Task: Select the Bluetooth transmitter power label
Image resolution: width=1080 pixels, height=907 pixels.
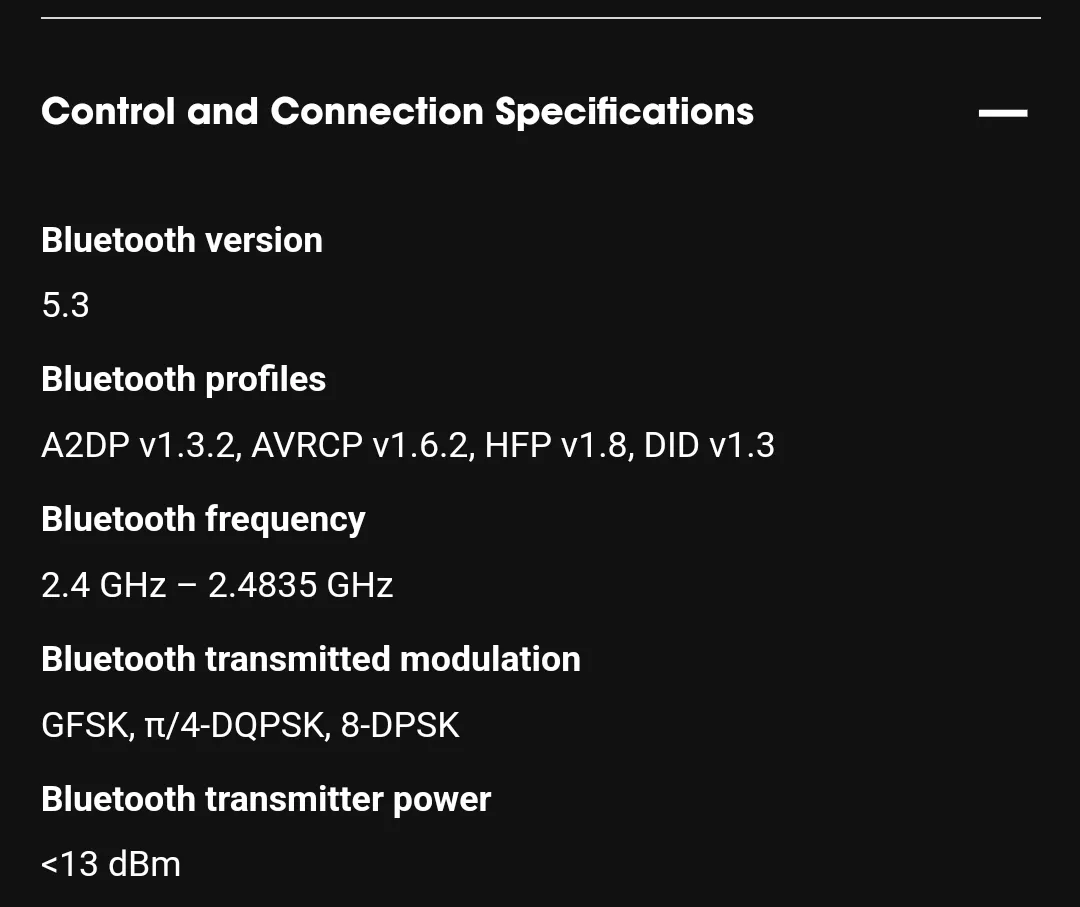Action: tap(266, 800)
